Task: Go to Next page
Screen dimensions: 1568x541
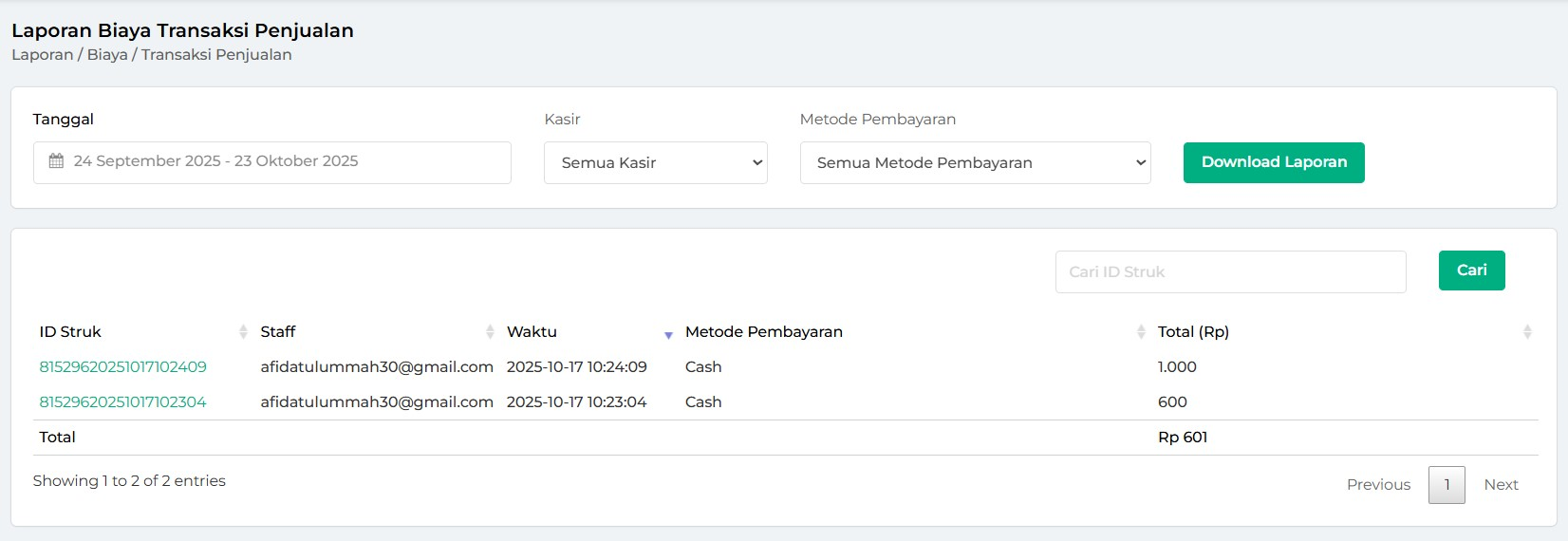Action: point(1501,485)
